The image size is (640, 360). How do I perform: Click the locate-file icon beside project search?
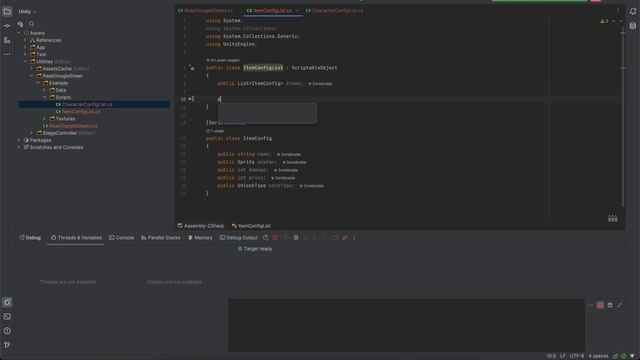20,24
